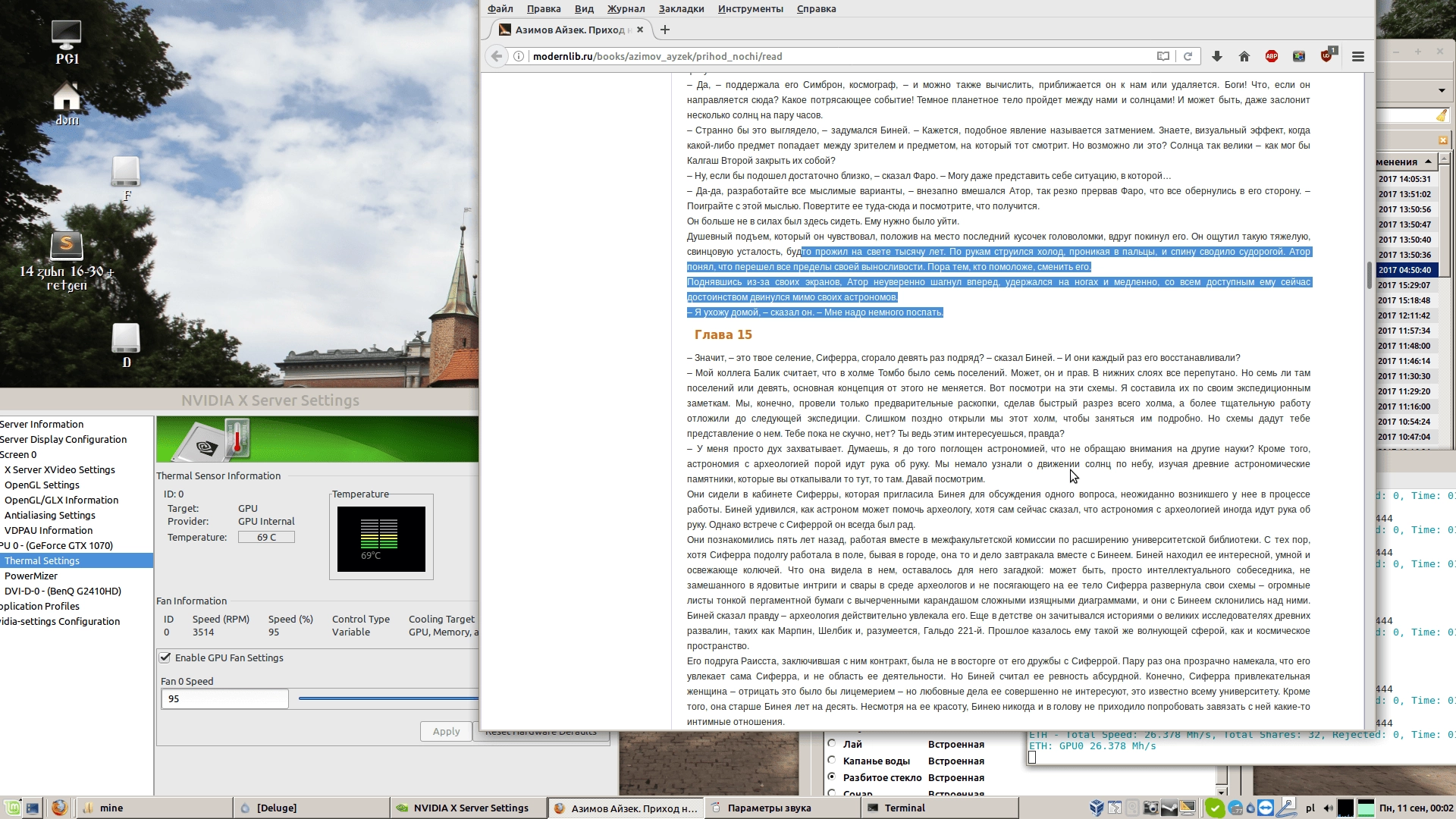
Task: Select X Server XVideo Settings item
Action: click(x=59, y=469)
